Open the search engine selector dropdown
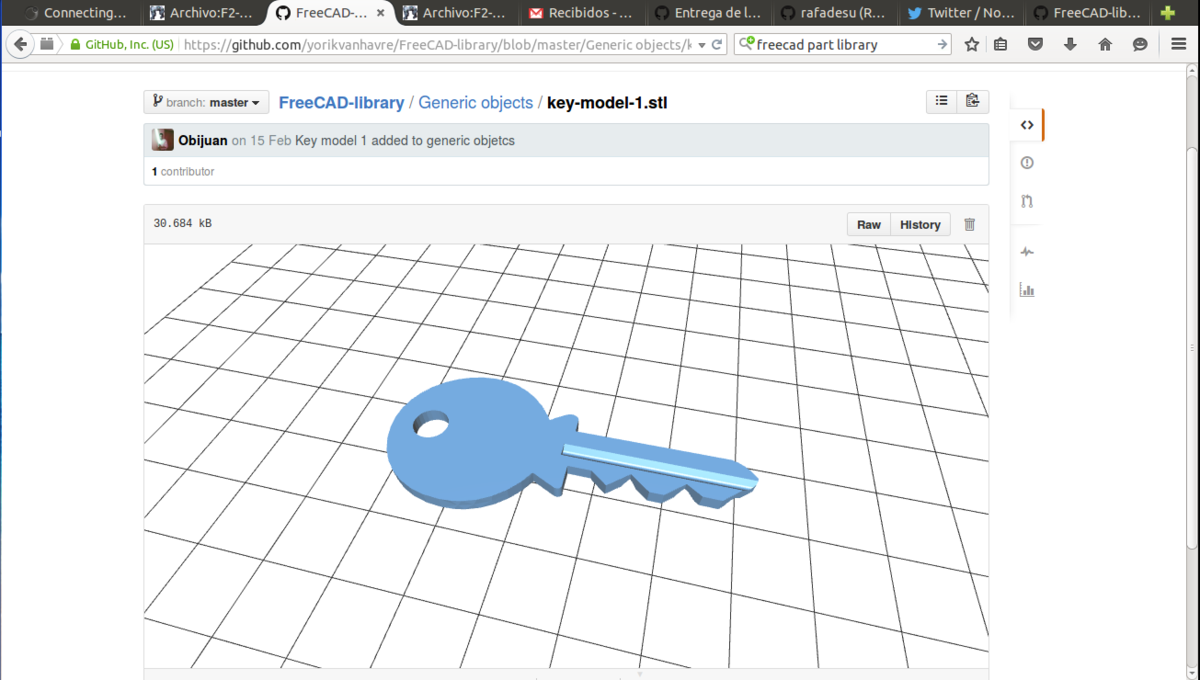 (x=747, y=45)
